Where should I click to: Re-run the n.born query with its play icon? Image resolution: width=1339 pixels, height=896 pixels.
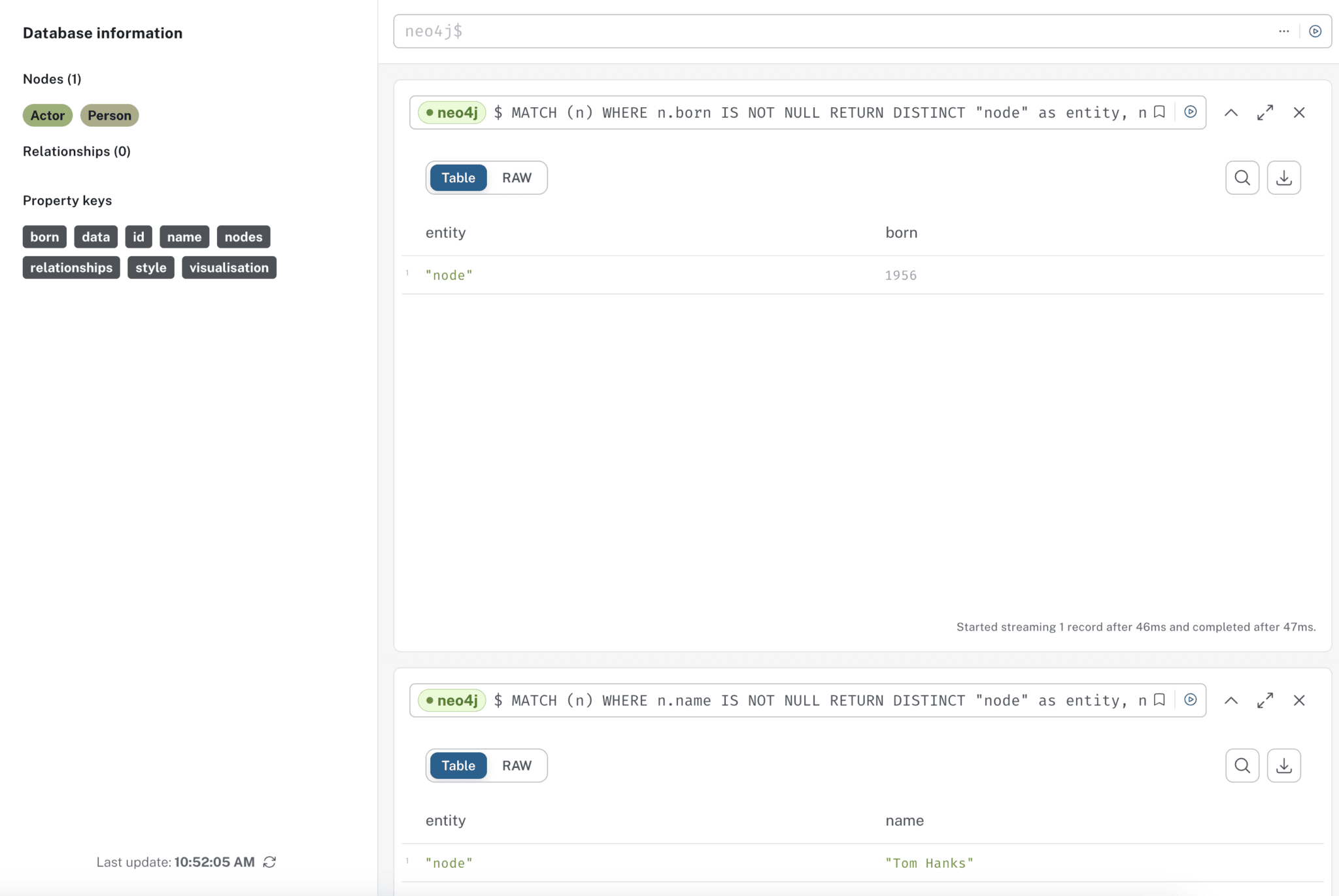(x=1189, y=112)
